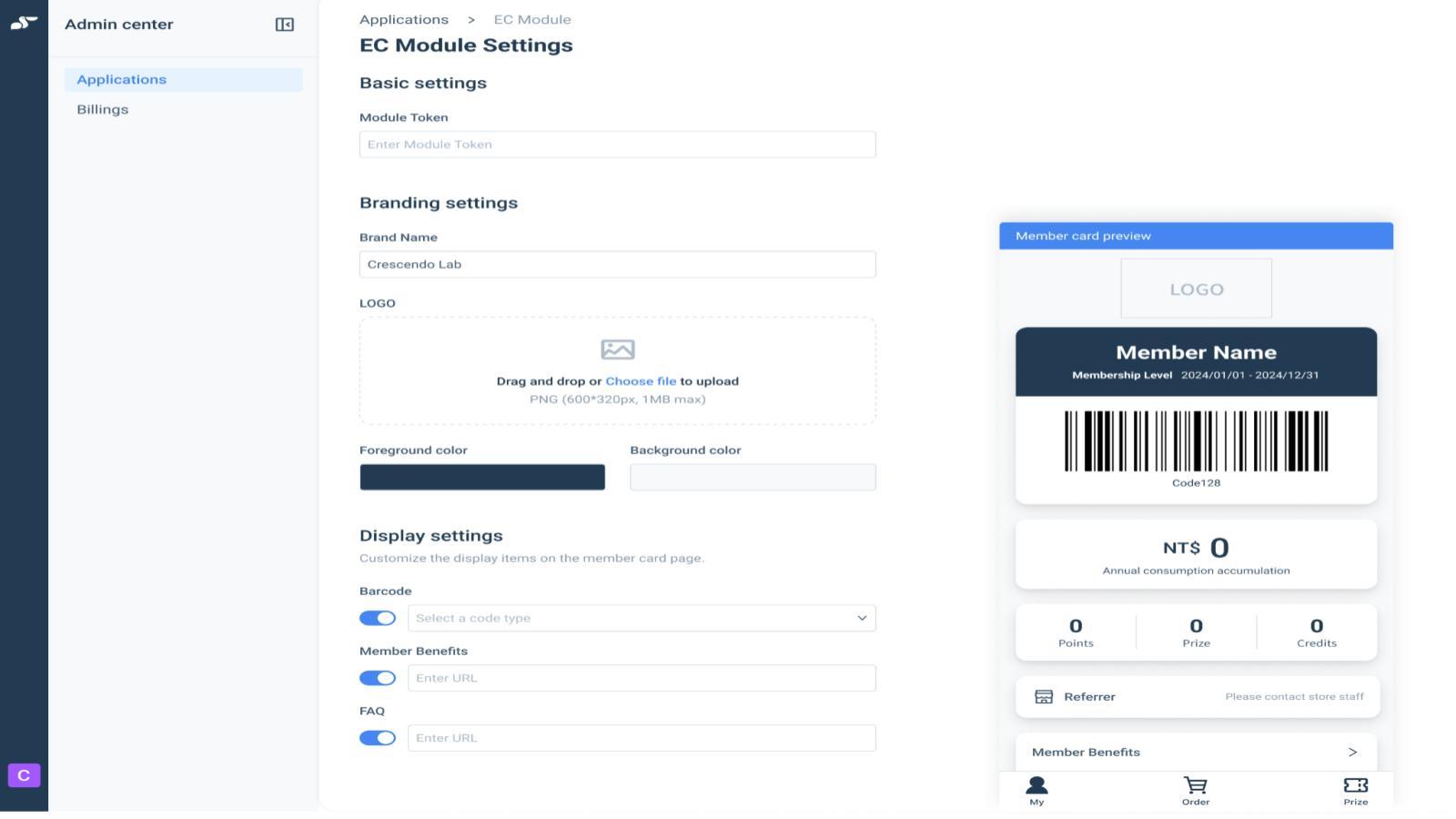
Task: Collapse the Admin center sidebar
Action: 285,25
